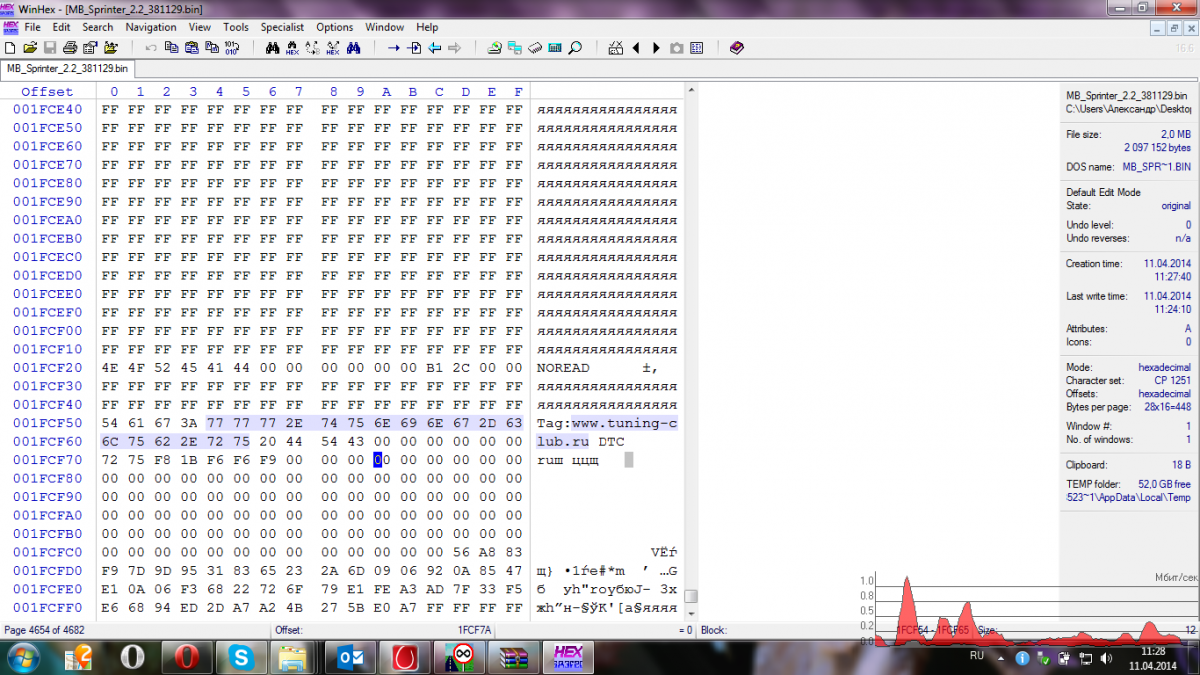Open Find Hex Values binoculars icon

pos(292,47)
